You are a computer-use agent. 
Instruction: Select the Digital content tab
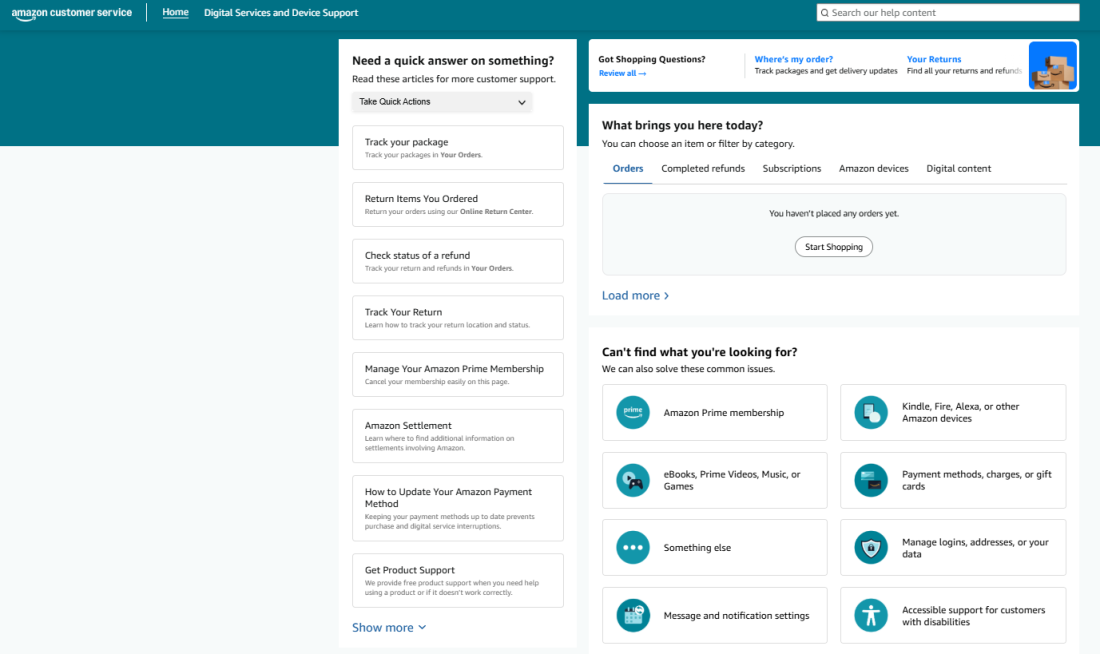click(x=958, y=168)
